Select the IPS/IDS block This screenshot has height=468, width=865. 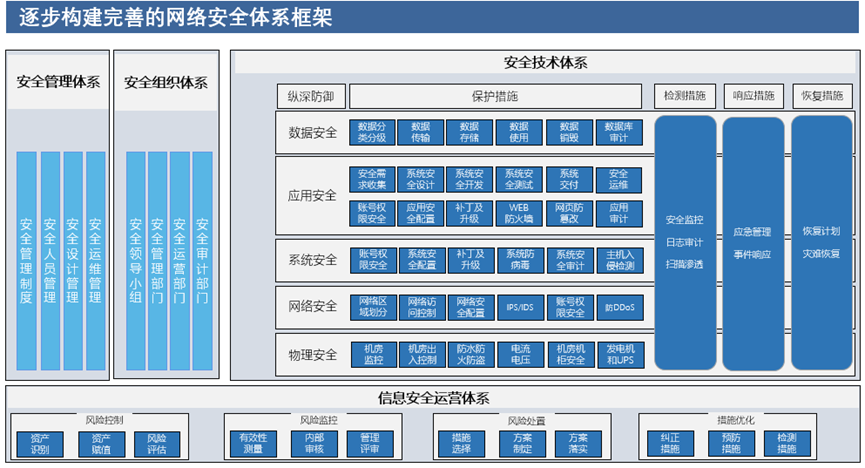pos(519,307)
